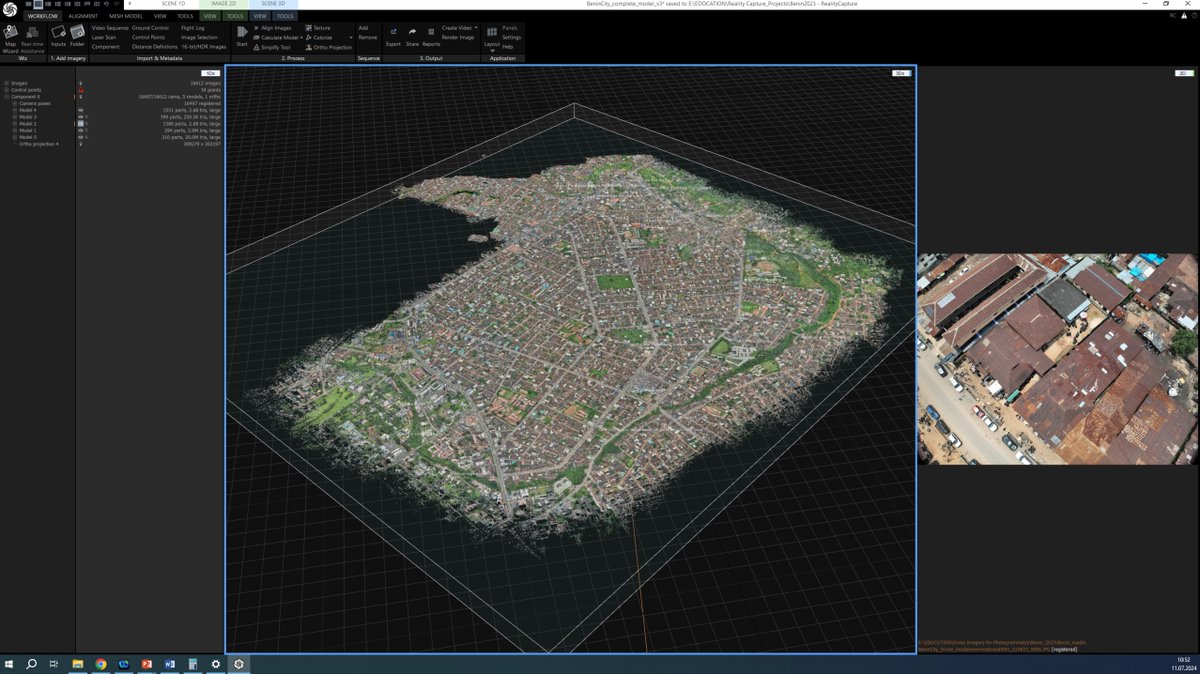Viewport: 1200px width, 674px height.
Task: Expand the Images tree node
Action: coord(6,83)
